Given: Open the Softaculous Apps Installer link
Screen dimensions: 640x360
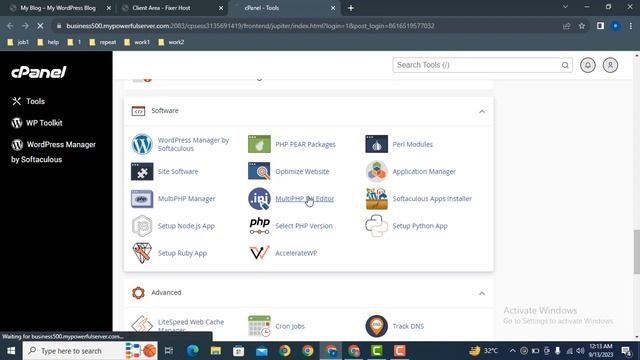Looking at the screenshot, I should (x=432, y=199).
